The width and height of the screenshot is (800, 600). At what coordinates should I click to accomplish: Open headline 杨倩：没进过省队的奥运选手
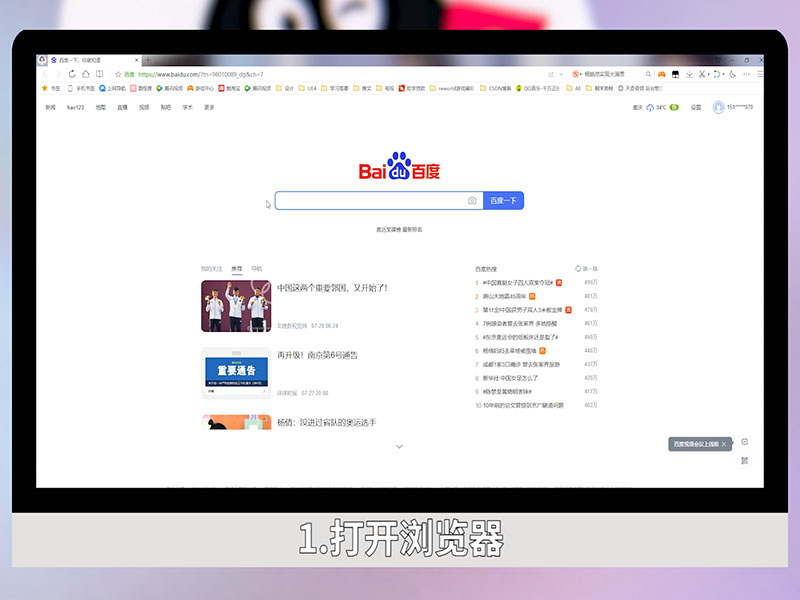point(327,422)
